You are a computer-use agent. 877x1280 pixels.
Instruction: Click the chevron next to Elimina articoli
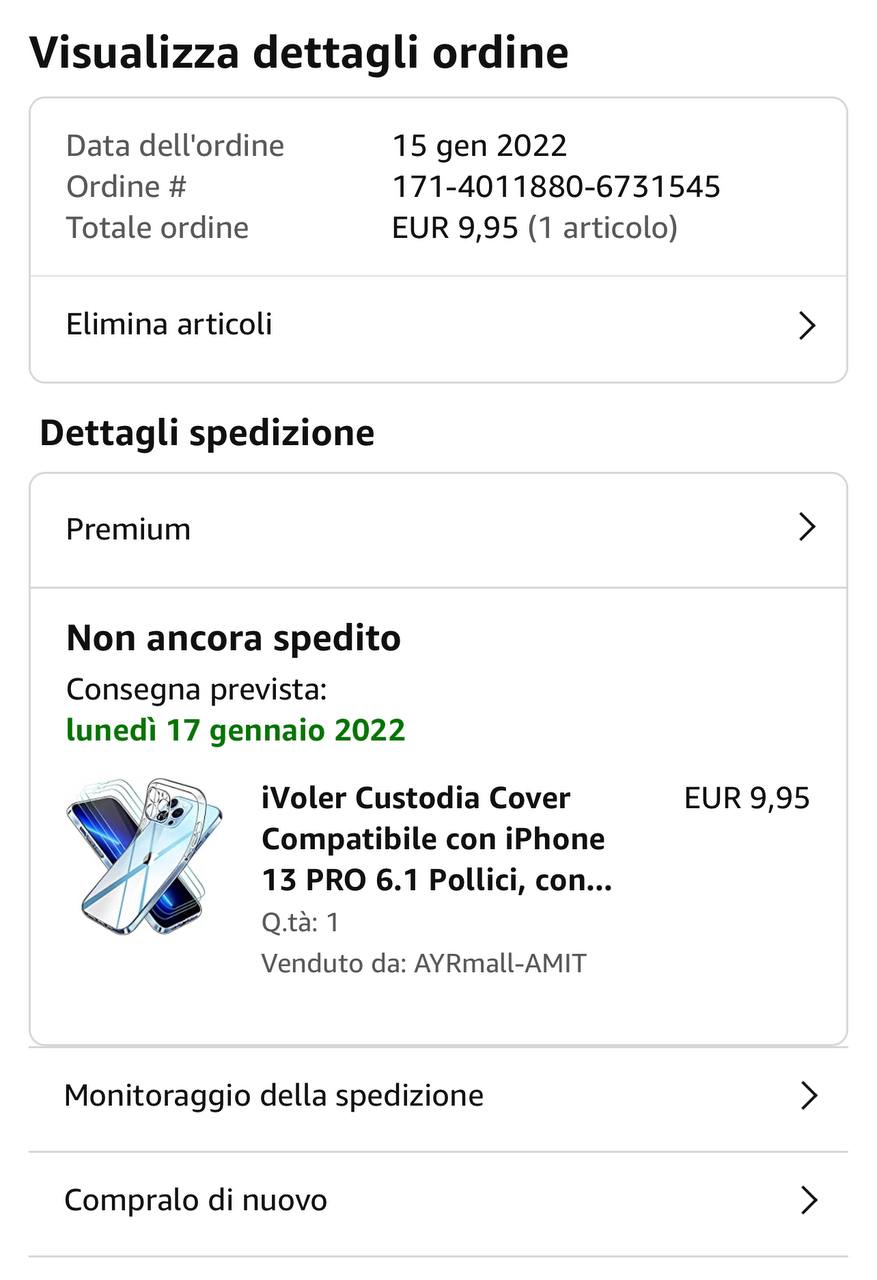pos(808,326)
